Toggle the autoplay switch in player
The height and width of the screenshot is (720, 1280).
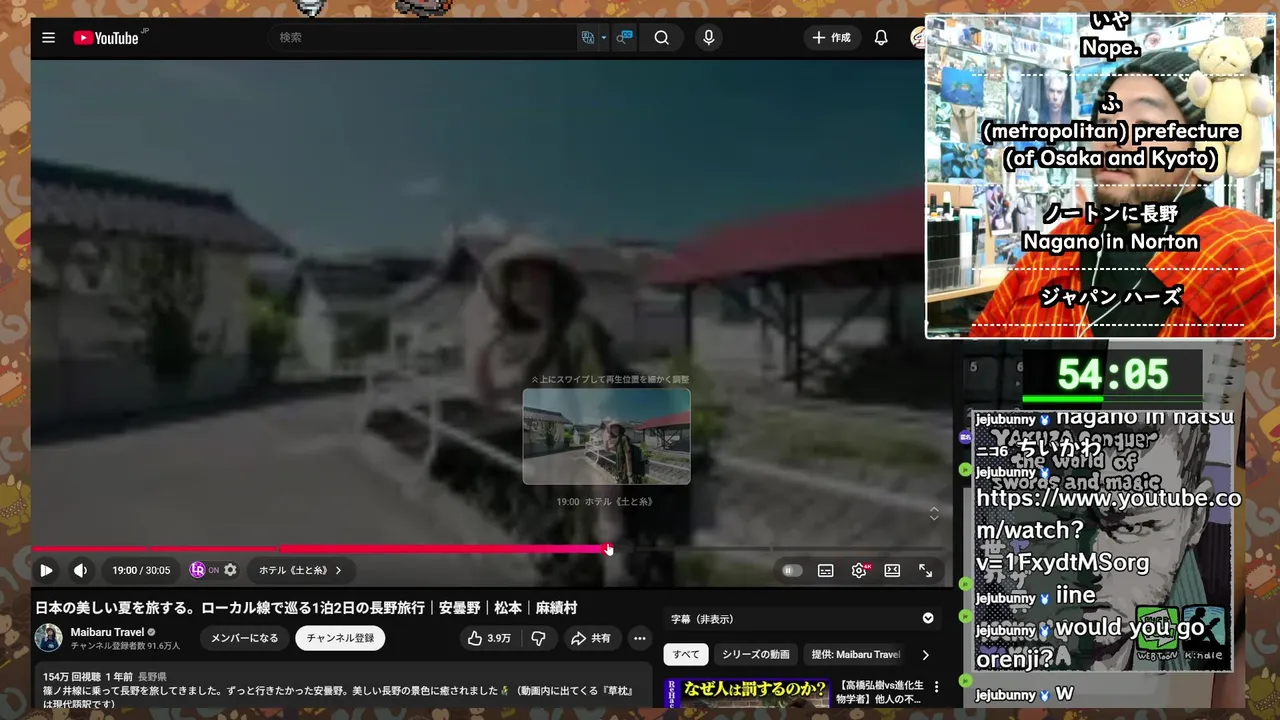tap(792, 570)
